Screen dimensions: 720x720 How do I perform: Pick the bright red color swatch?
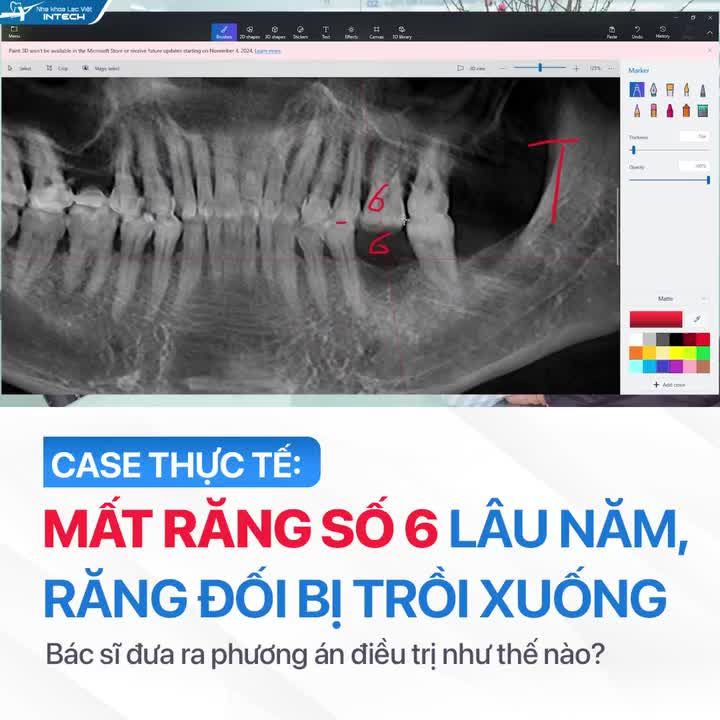coord(703,339)
